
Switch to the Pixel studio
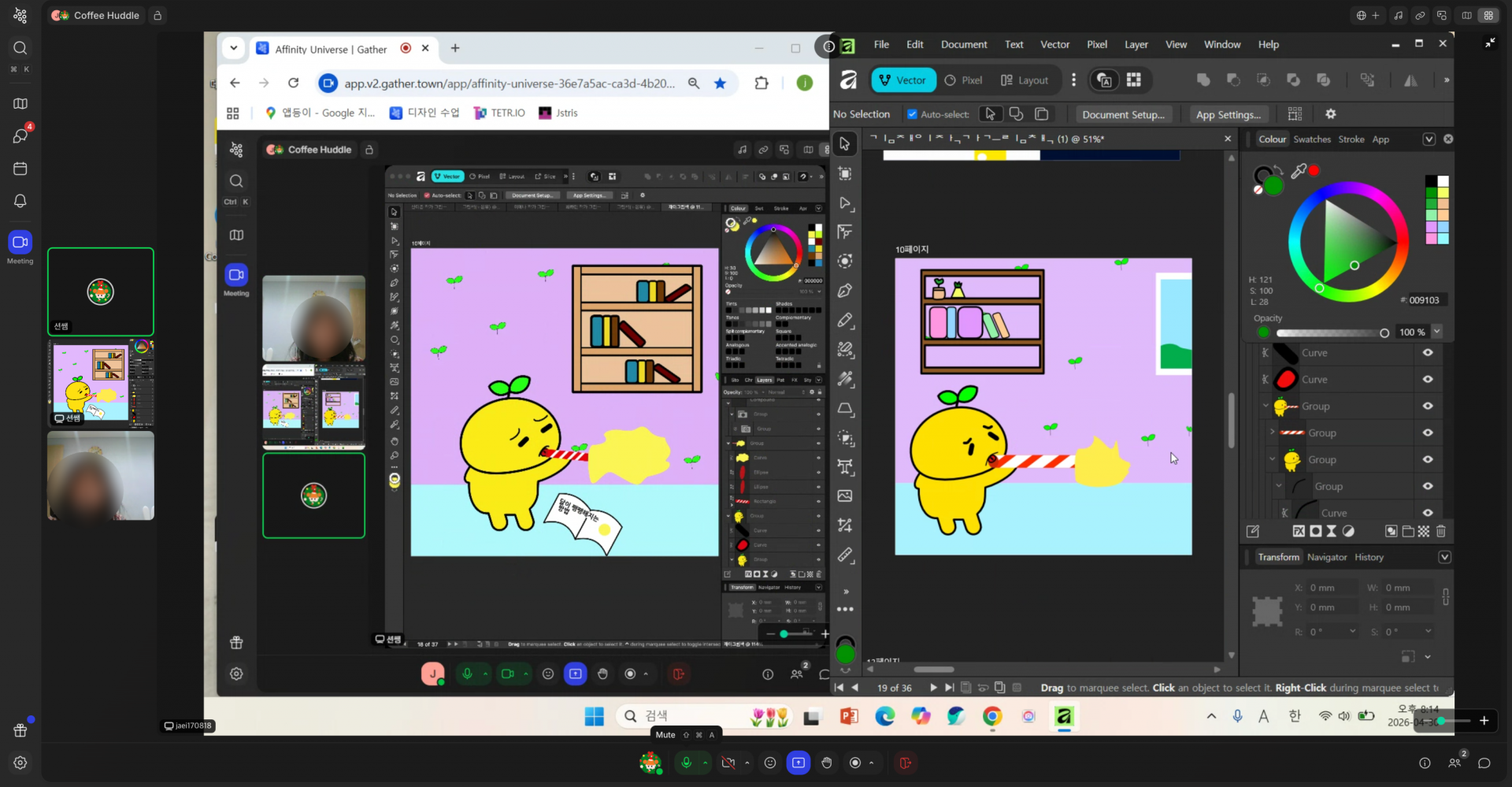964,80
